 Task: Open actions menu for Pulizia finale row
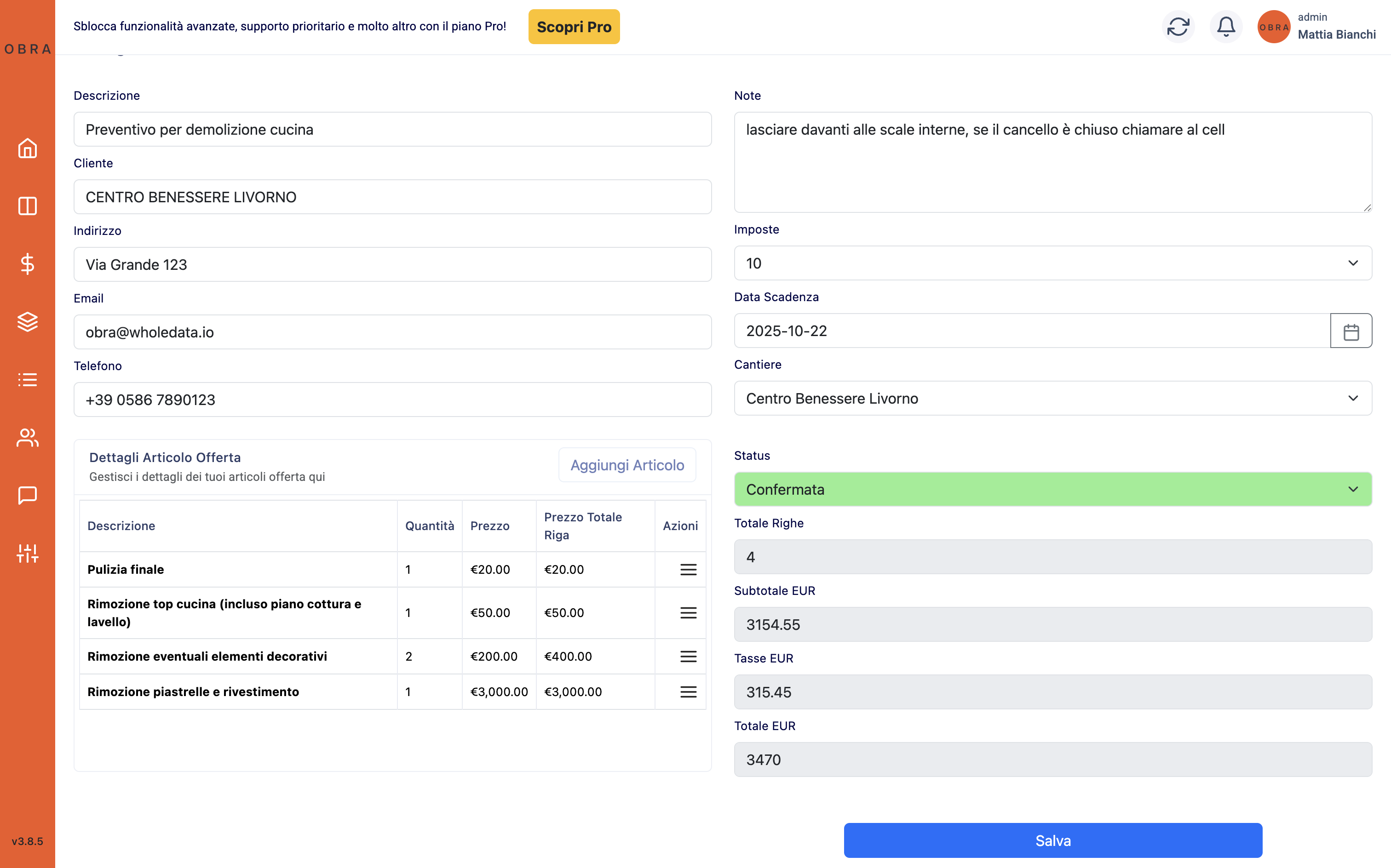pyautogui.click(x=688, y=570)
